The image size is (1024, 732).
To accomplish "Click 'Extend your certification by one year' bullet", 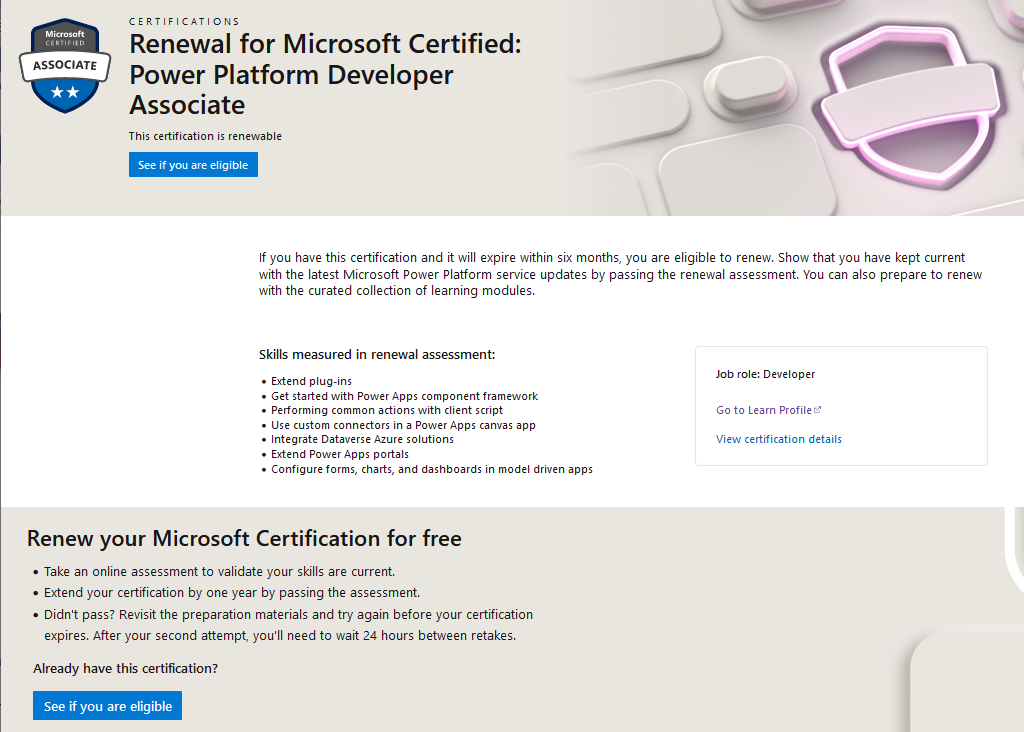I will (x=232, y=592).
